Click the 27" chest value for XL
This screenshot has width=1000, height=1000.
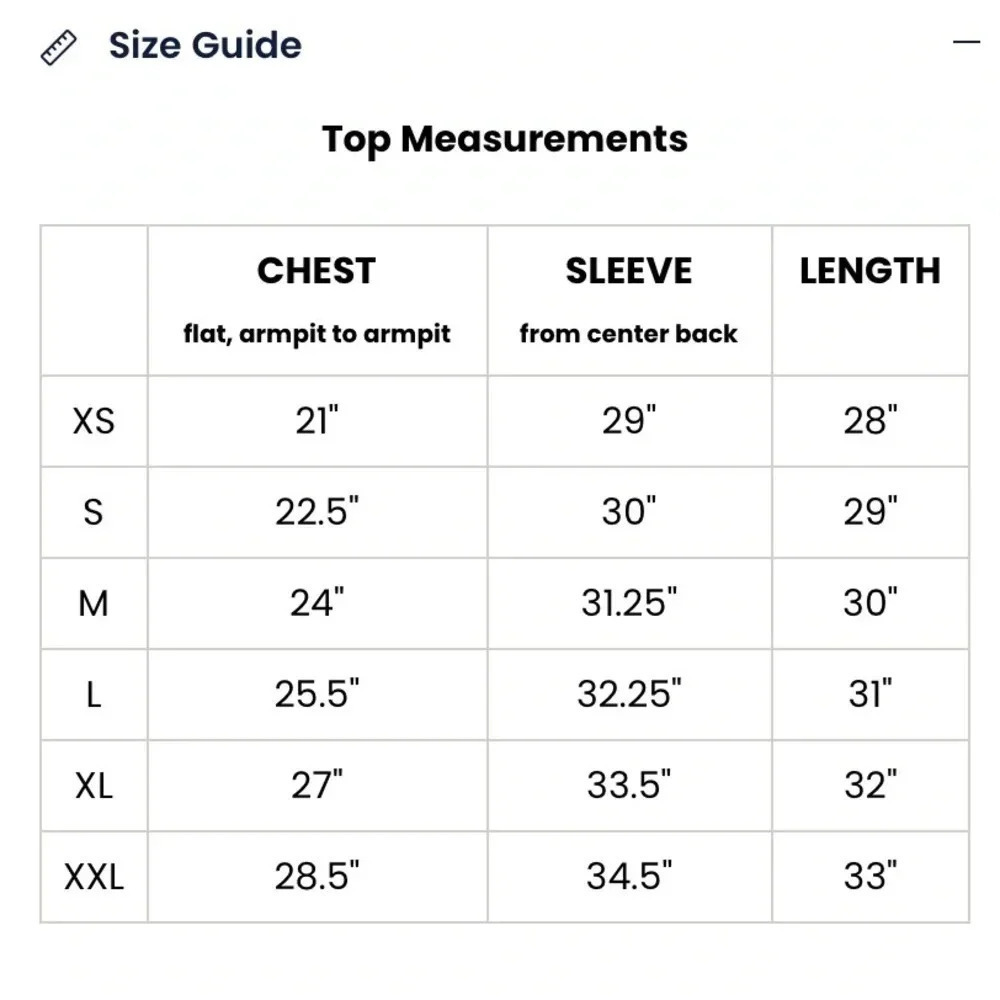click(317, 785)
